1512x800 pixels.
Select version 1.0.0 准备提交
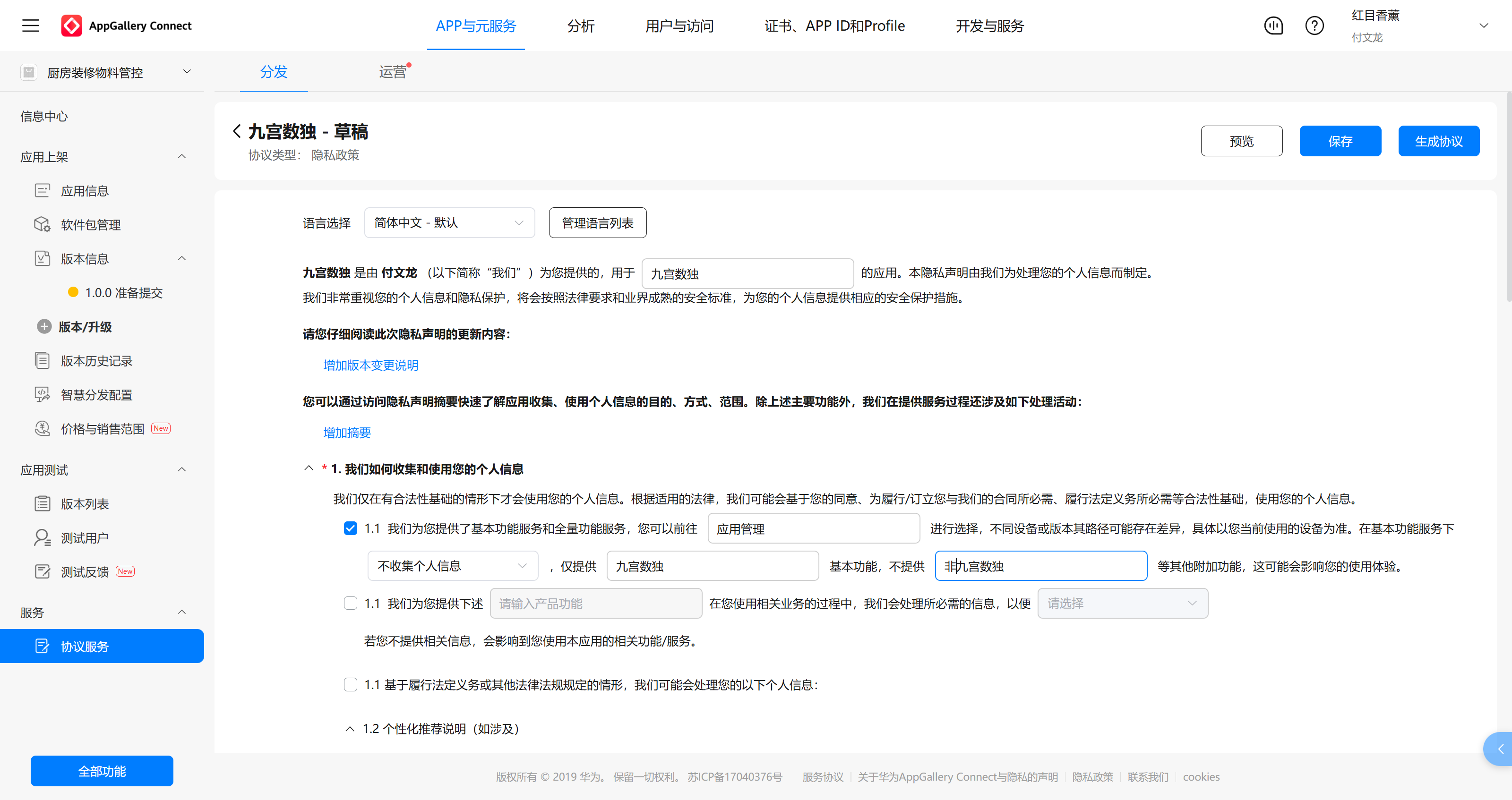(124, 292)
